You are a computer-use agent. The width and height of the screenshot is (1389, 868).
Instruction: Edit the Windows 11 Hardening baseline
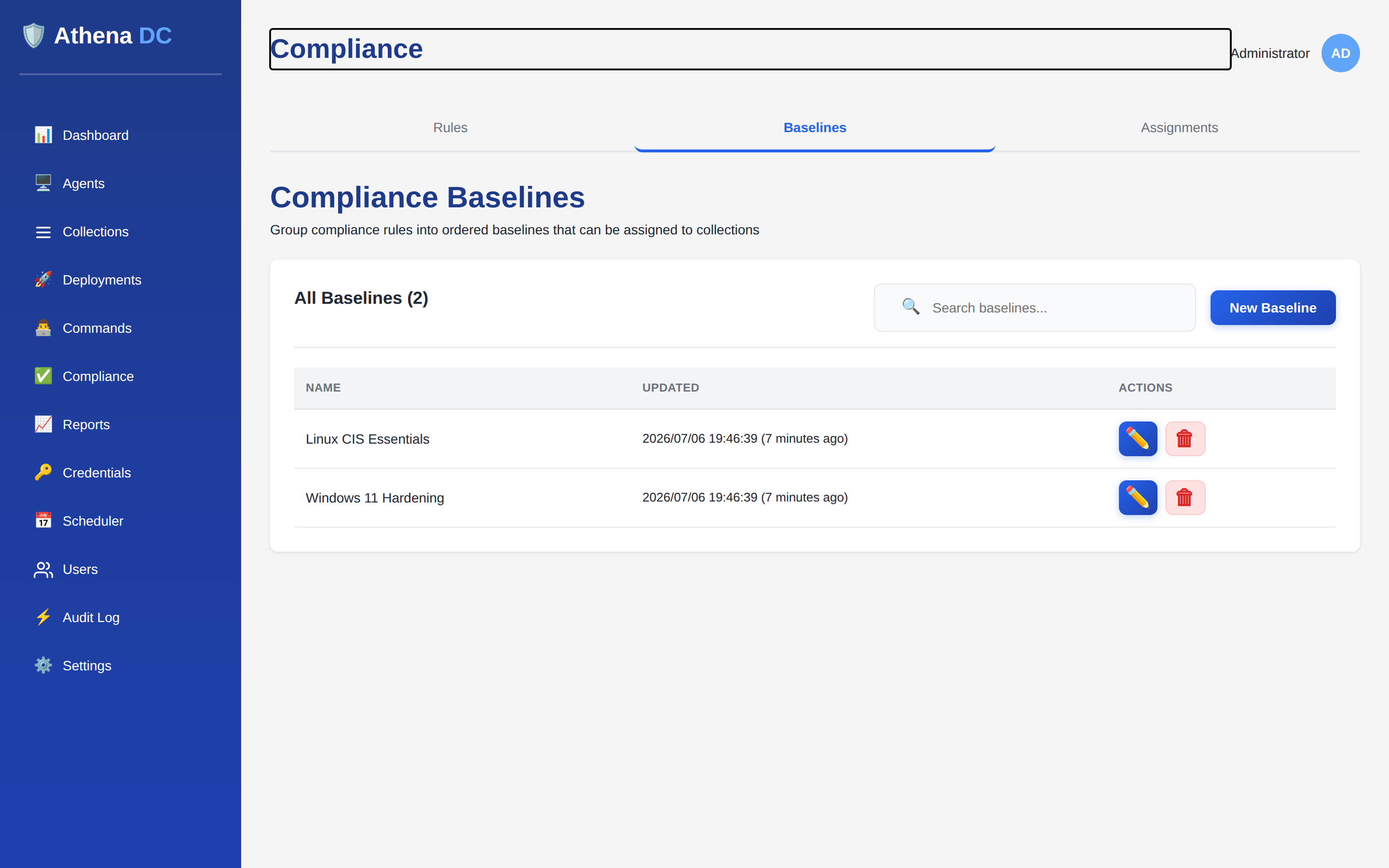[x=1138, y=497]
